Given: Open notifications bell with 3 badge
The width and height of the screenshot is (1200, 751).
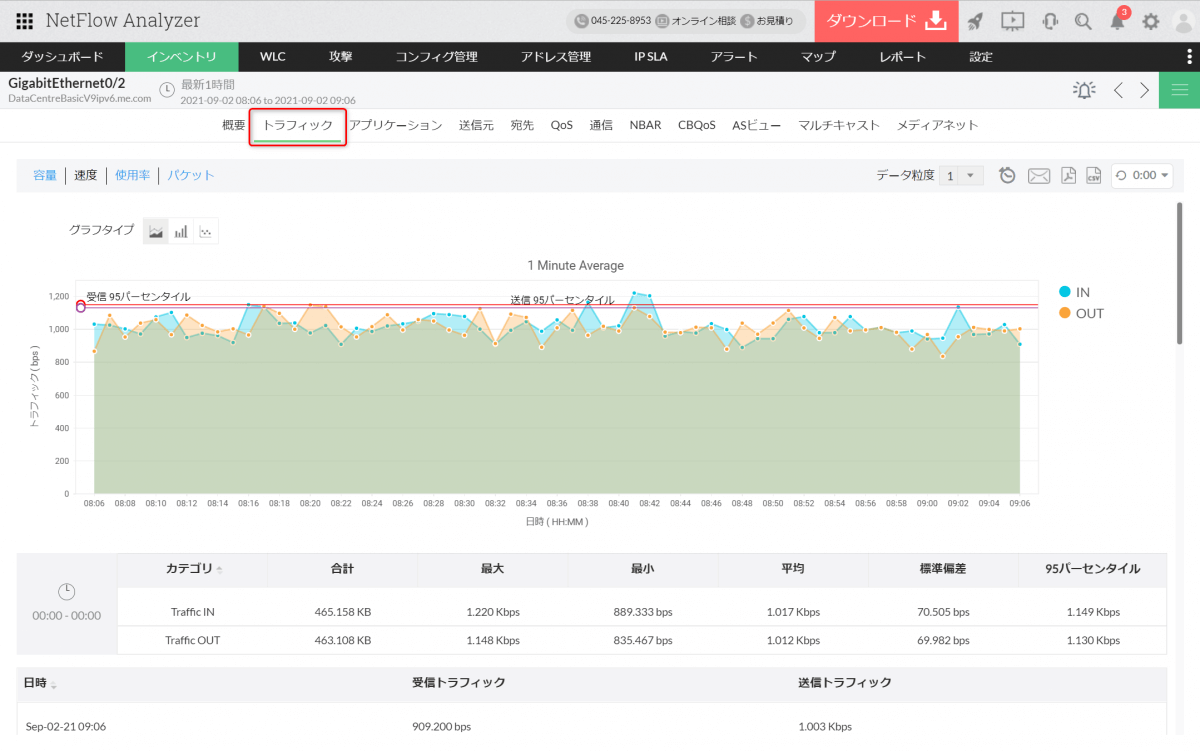Looking at the screenshot, I should 1118,21.
